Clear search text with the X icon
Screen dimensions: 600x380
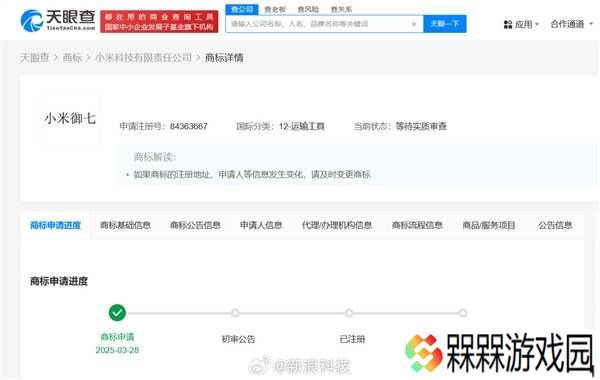coord(414,24)
